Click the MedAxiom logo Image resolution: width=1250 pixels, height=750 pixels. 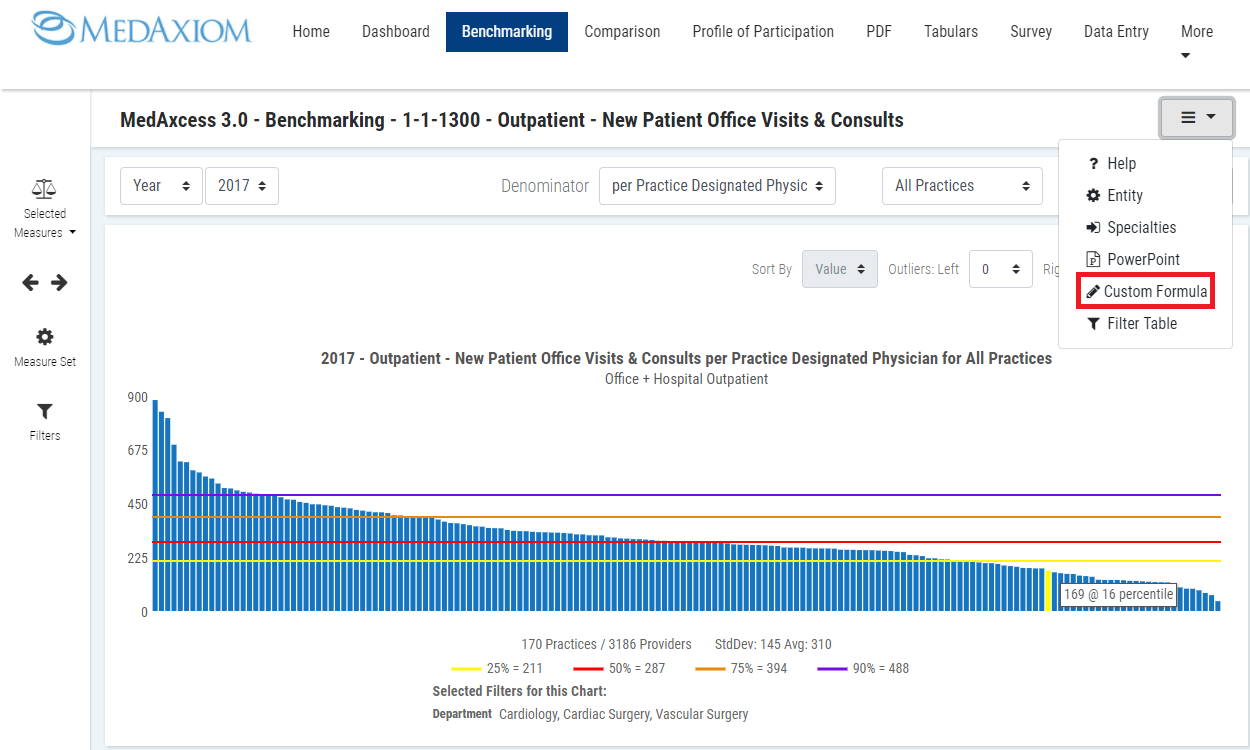click(141, 30)
